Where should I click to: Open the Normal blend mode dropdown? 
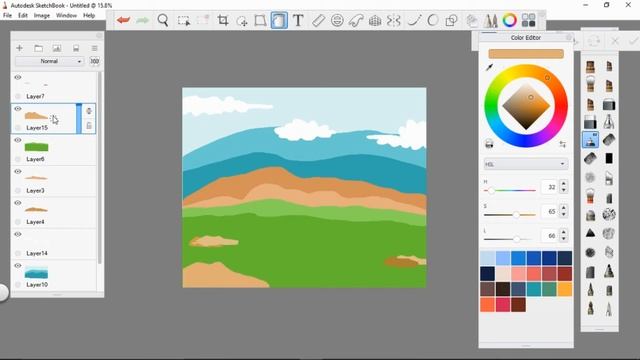tap(49, 61)
